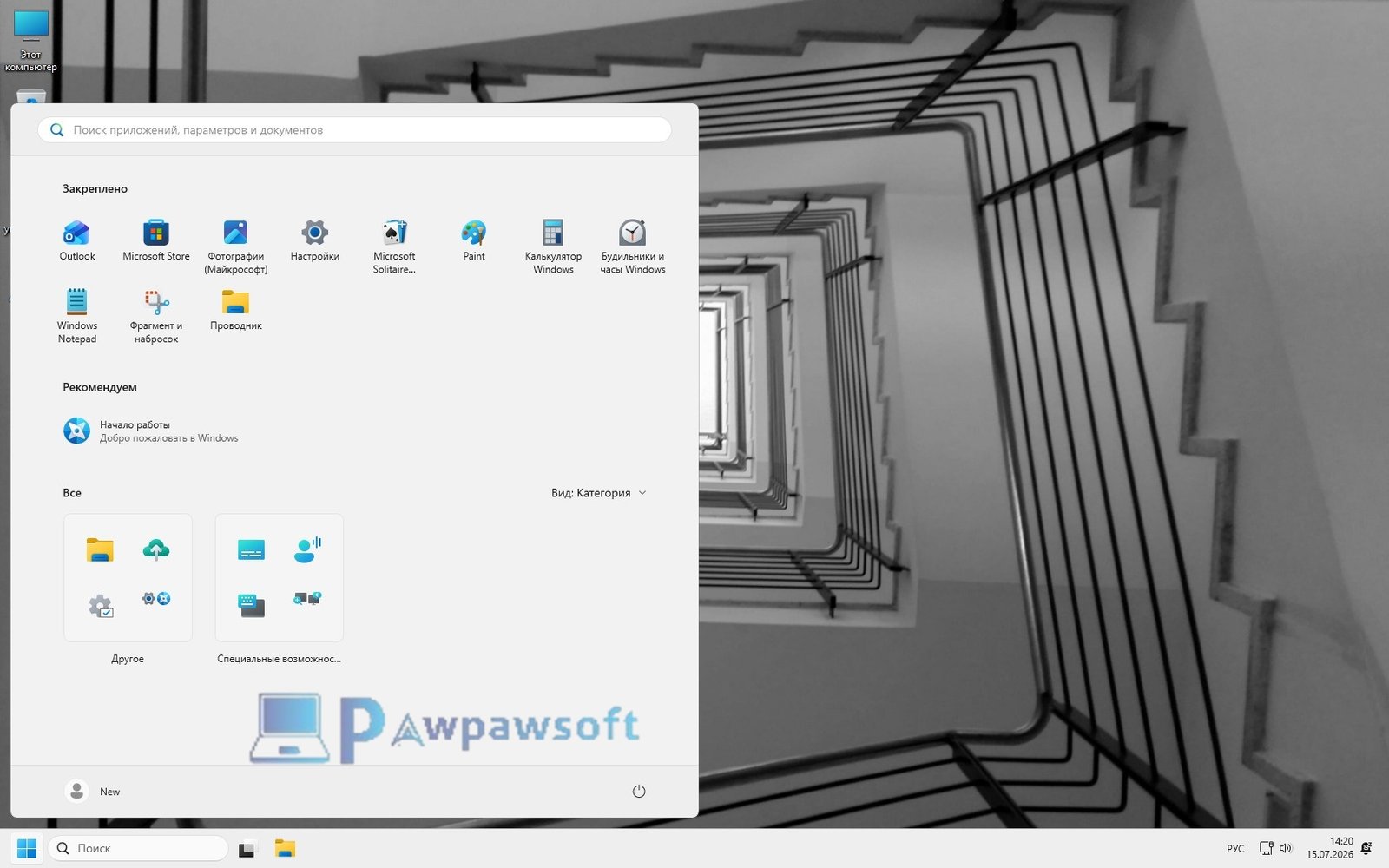Open the volume speaker tray icon
The image size is (1389, 868).
[1286, 848]
